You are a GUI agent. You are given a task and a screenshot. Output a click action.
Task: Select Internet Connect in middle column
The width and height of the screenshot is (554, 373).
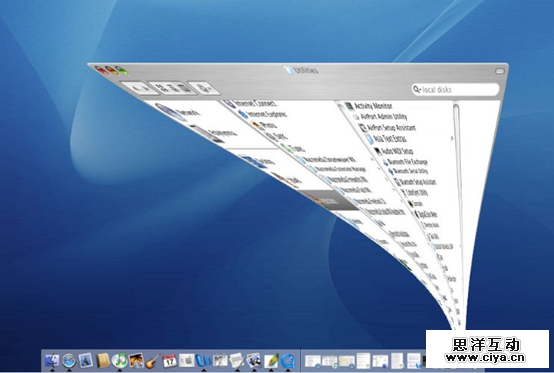coord(251,104)
